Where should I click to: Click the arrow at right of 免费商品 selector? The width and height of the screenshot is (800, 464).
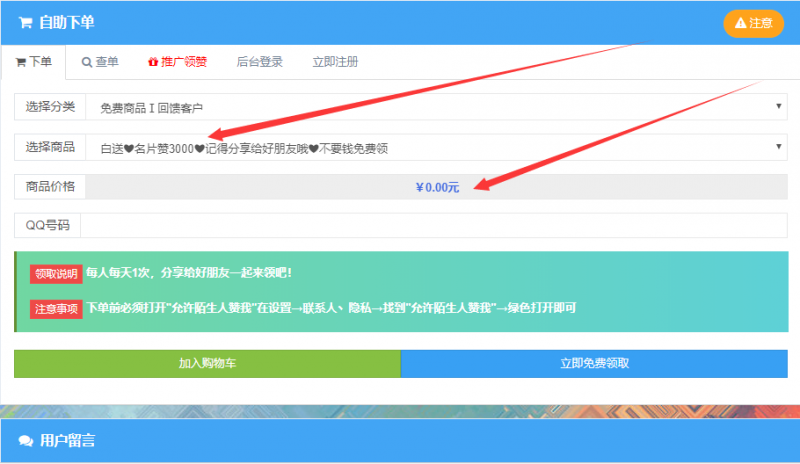(779, 107)
